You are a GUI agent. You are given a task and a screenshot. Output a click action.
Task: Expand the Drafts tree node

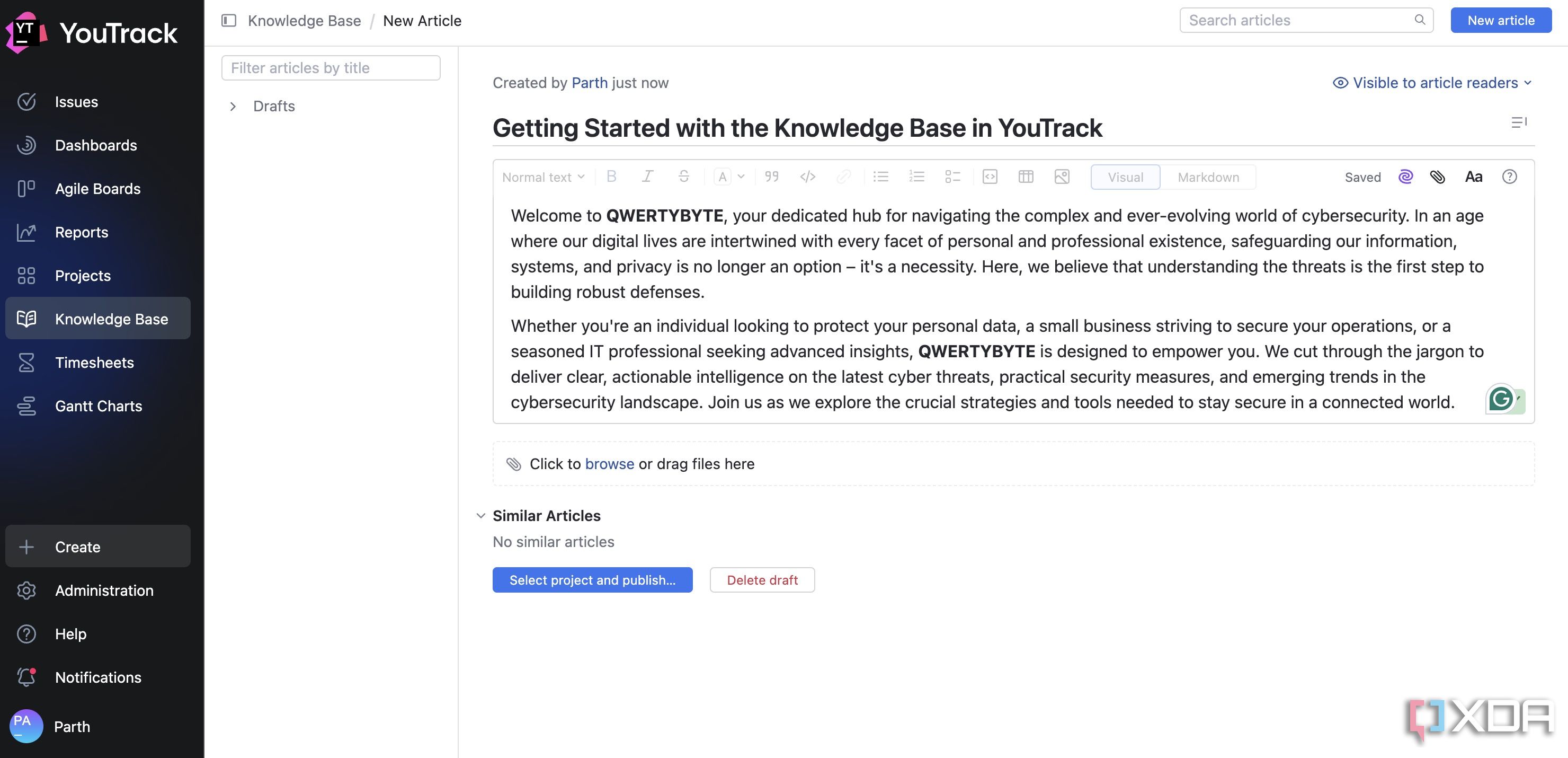pos(233,107)
